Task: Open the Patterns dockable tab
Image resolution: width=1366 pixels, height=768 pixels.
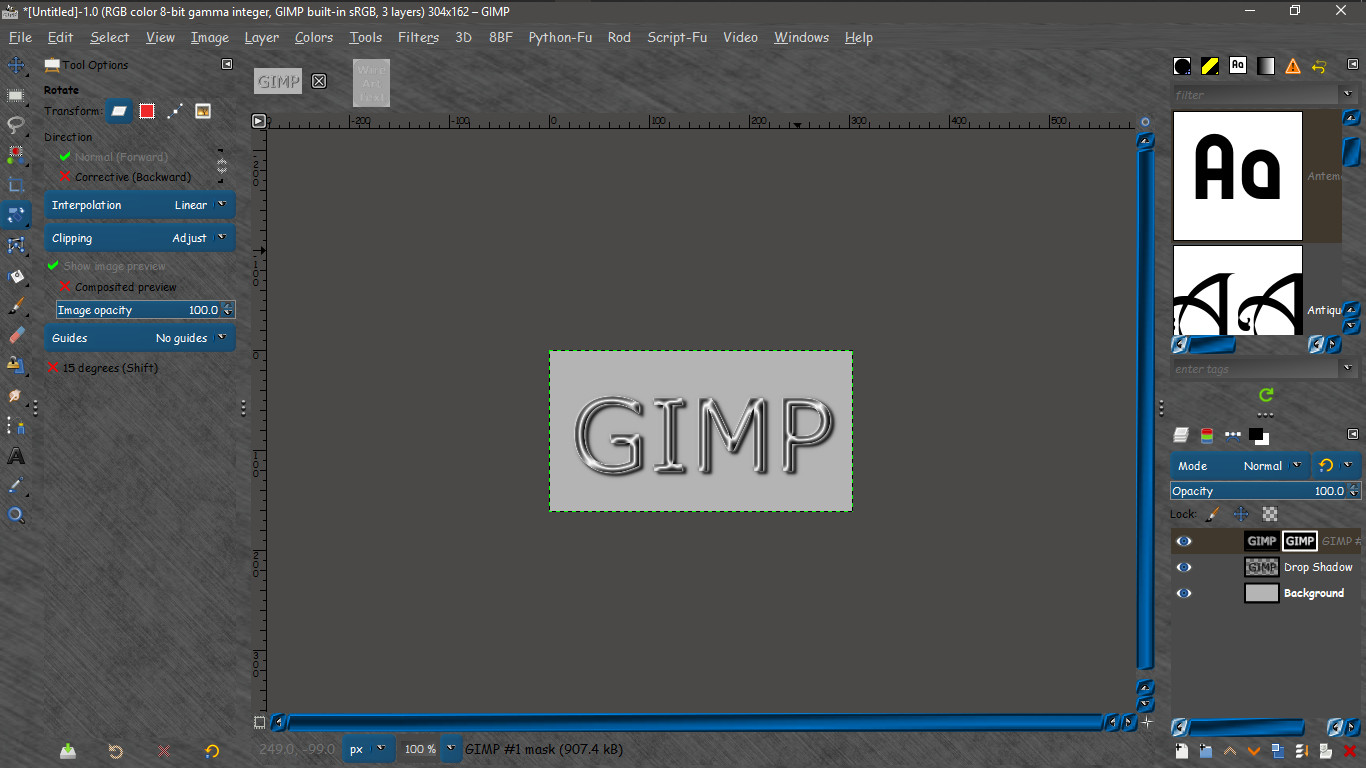Action: click(x=1210, y=66)
